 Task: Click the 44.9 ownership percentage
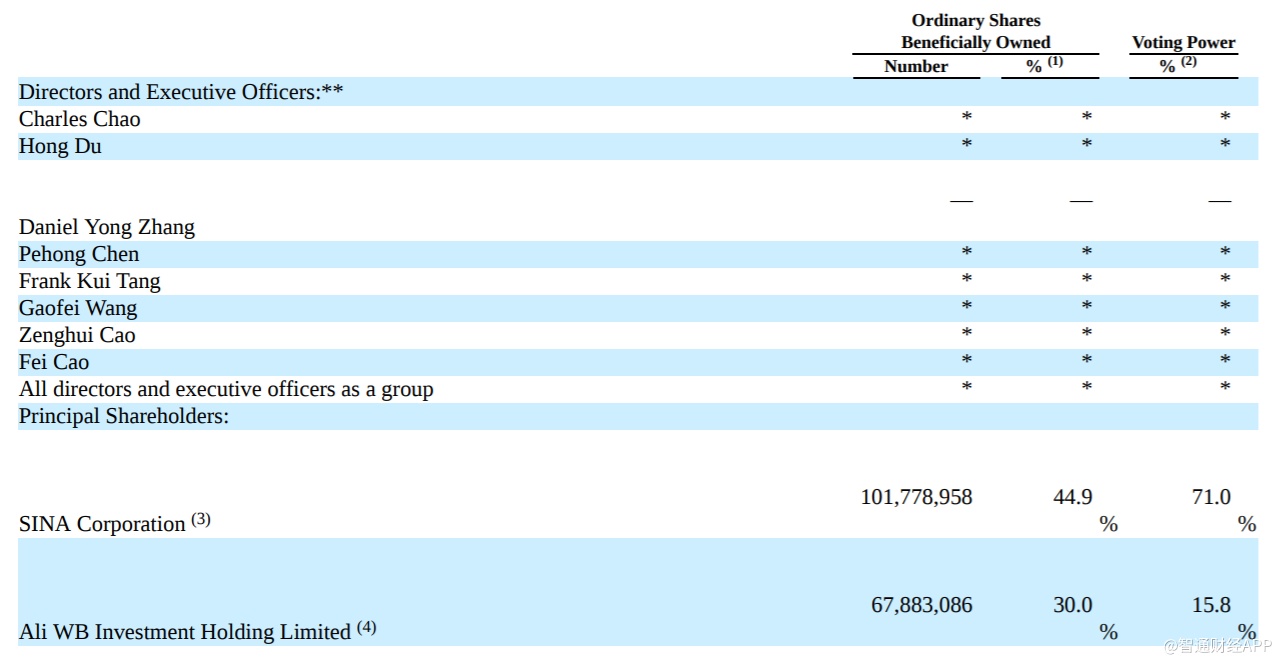pos(1073,497)
